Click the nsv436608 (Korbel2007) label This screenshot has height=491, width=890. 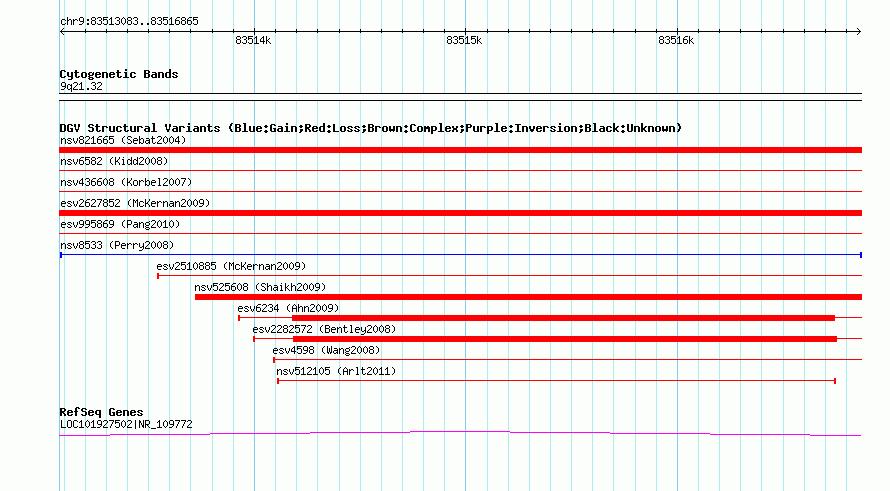[126, 182]
